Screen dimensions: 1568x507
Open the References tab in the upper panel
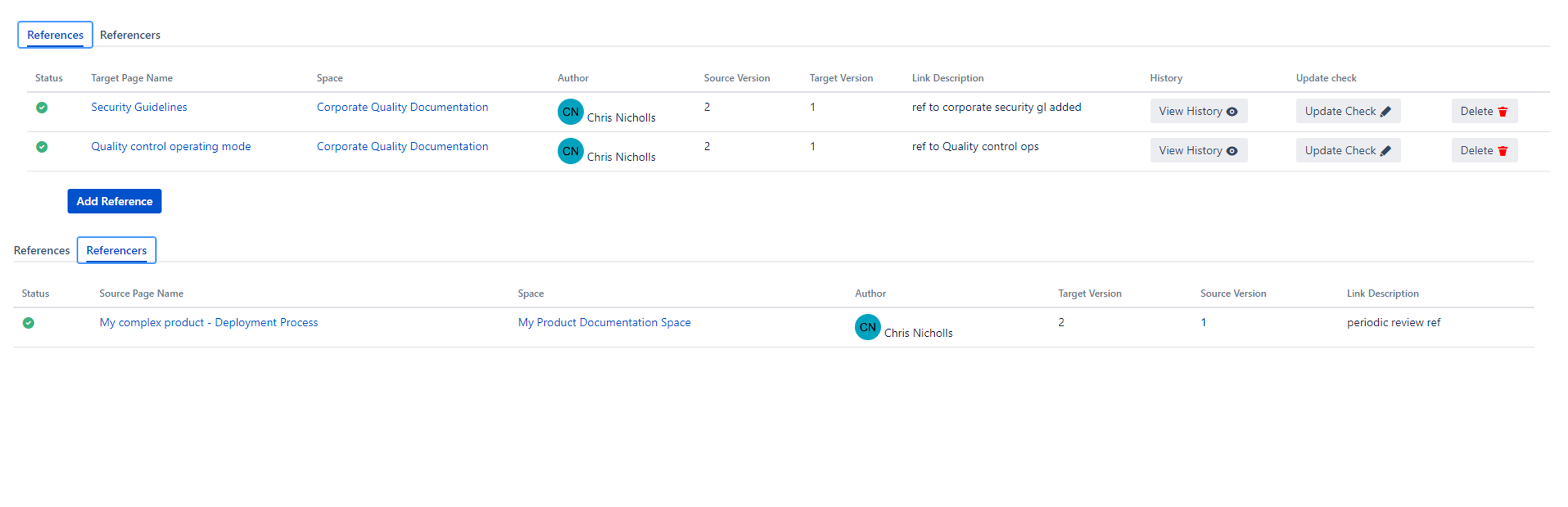(55, 35)
